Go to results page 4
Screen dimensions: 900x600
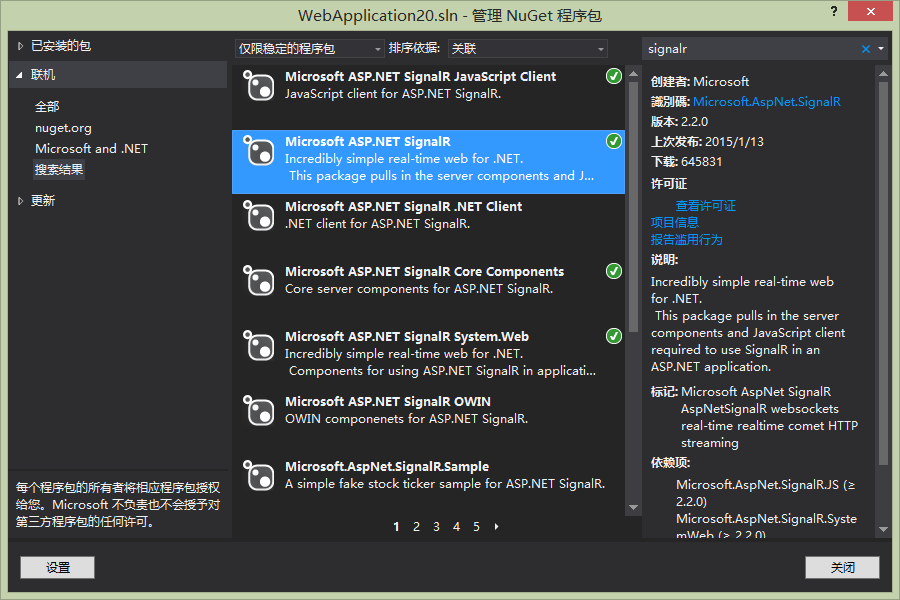click(x=456, y=527)
